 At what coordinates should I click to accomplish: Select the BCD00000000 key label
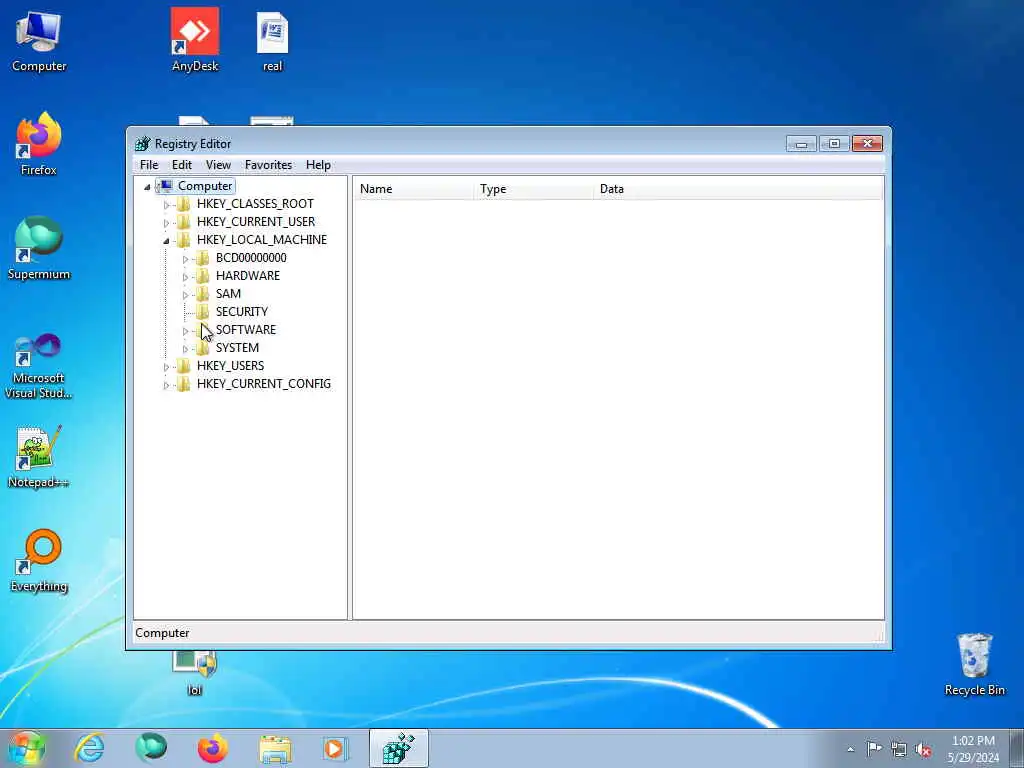pyautogui.click(x=251, y=258)
